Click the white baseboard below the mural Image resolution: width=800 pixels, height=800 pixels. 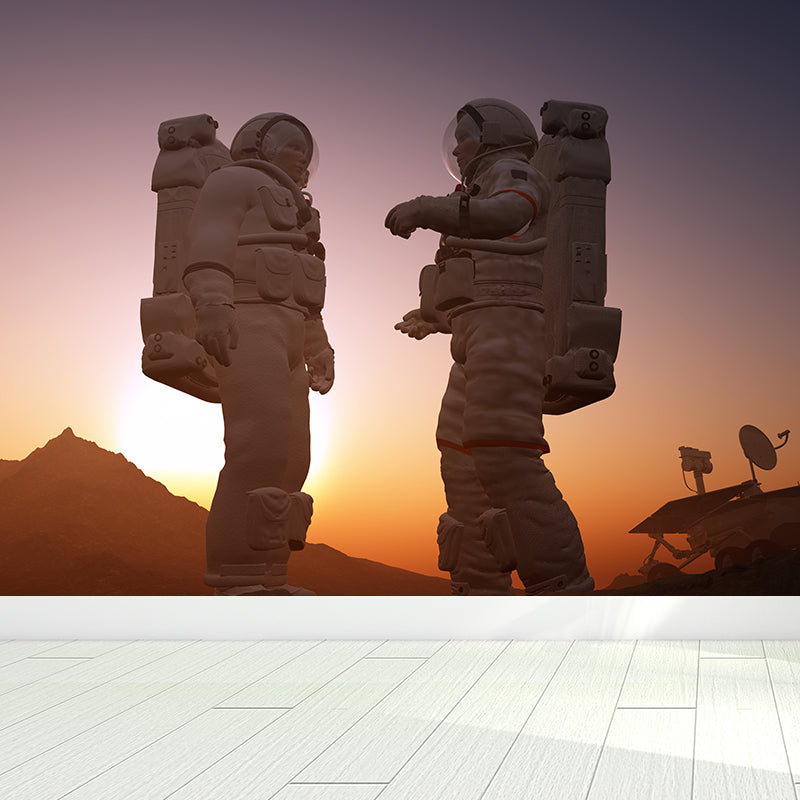click(400, 615)
